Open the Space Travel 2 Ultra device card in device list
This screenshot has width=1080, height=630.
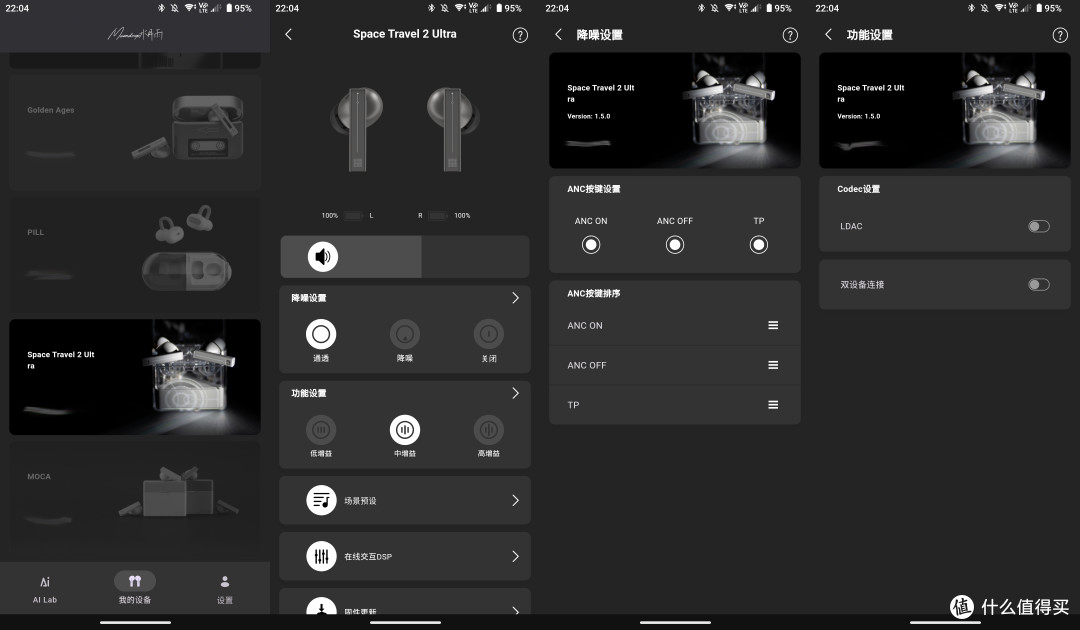(135, 377)
